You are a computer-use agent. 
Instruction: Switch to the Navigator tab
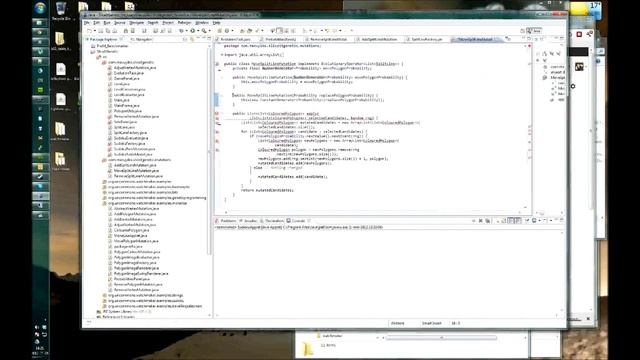[x=141, y=39]
